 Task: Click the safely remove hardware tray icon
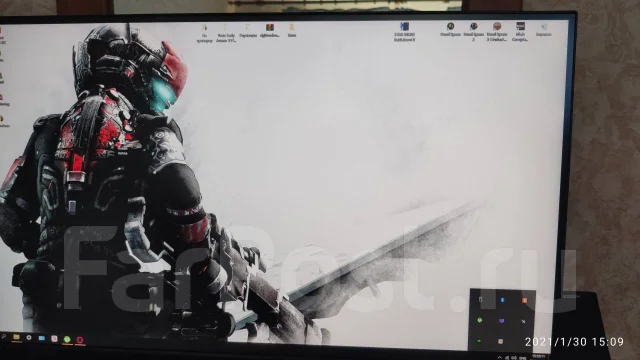pos(481,300)
